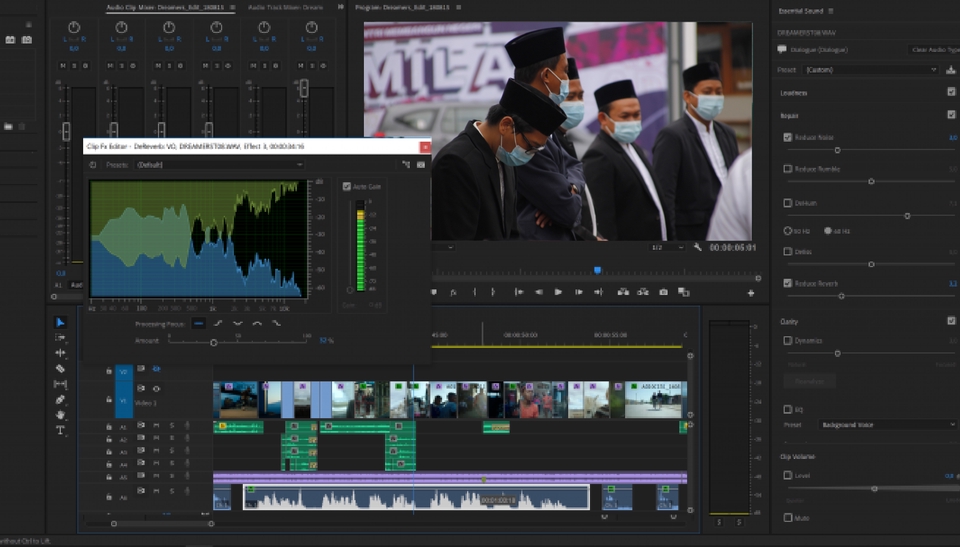The image size is (960, 547).
Task: Open playback resolution 1/2 dropdown
Action: coord(667,247)
